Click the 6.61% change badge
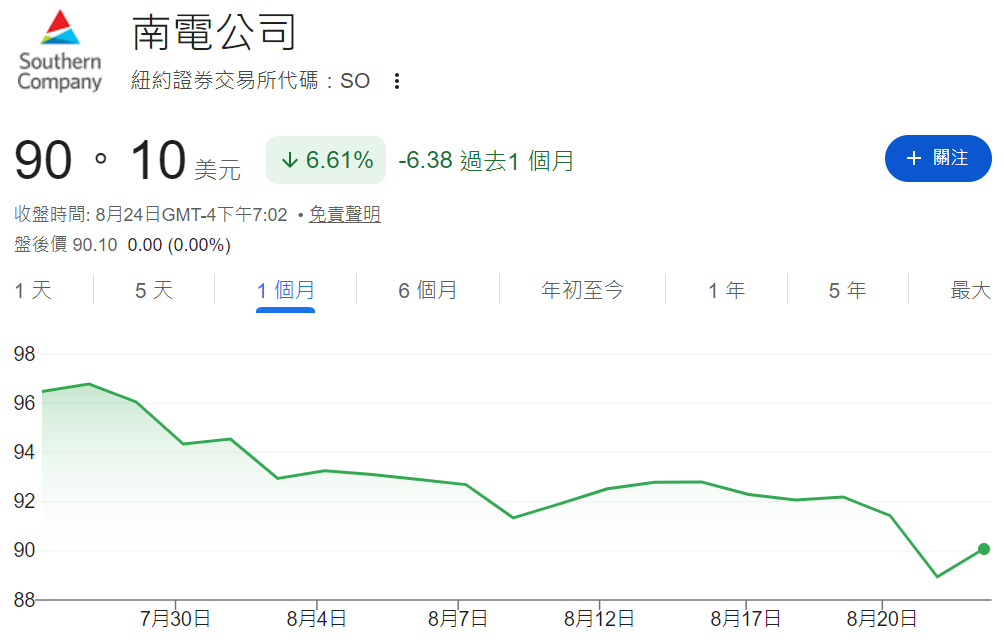The image size is (1004, 640). click(x=326, y=160)
